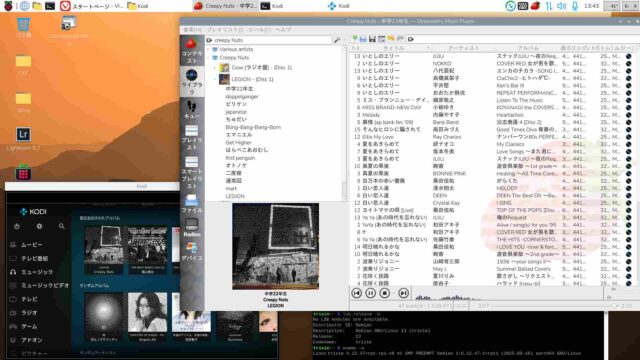Image resolution: width=640 pixels, height=360 pixels.
Task: Switch to Vivaldi スタートページ taskbar window
Action: [x=92, y=6]
